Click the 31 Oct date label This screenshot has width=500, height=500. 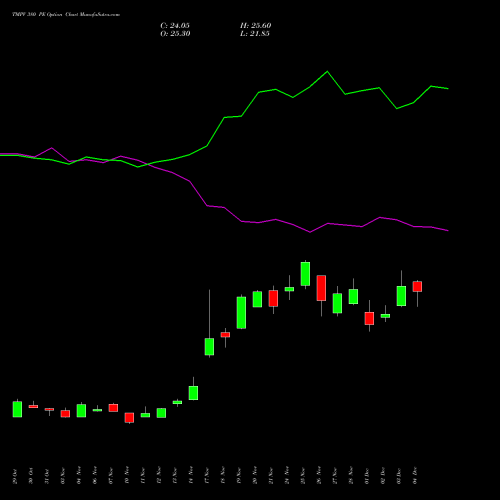pos(47,476)
